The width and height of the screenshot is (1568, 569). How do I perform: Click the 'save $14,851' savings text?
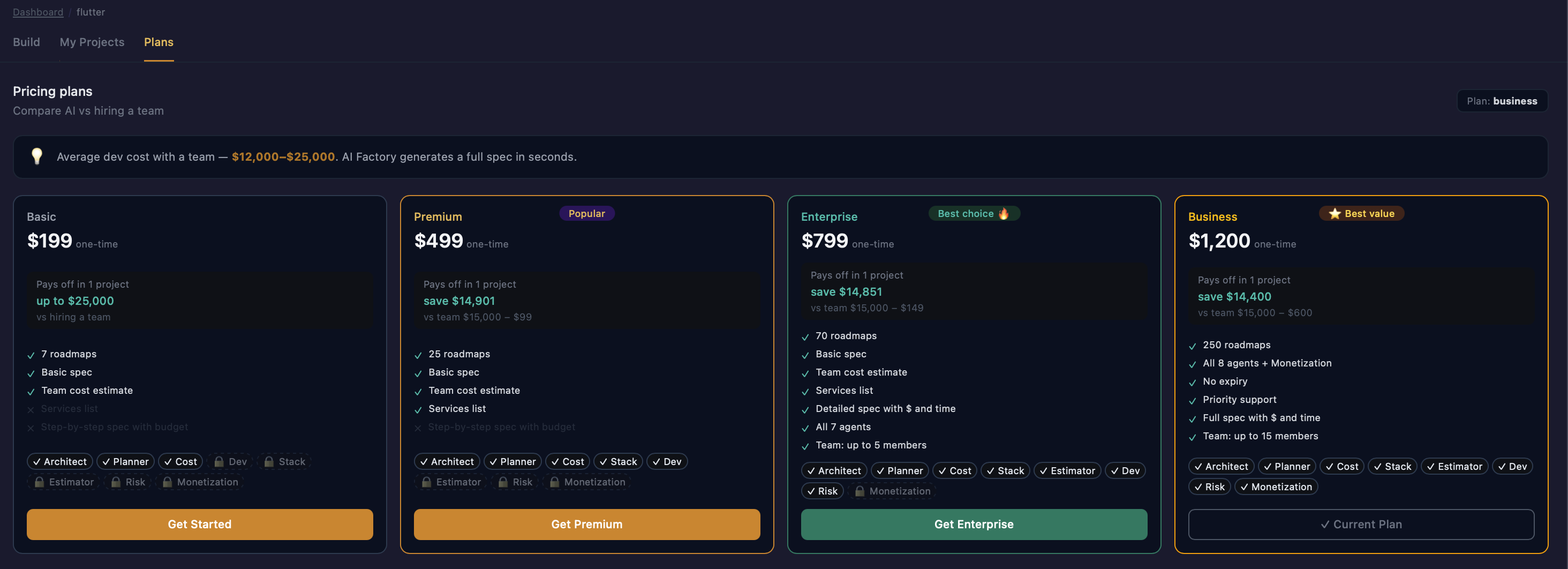tap(846, 292)
